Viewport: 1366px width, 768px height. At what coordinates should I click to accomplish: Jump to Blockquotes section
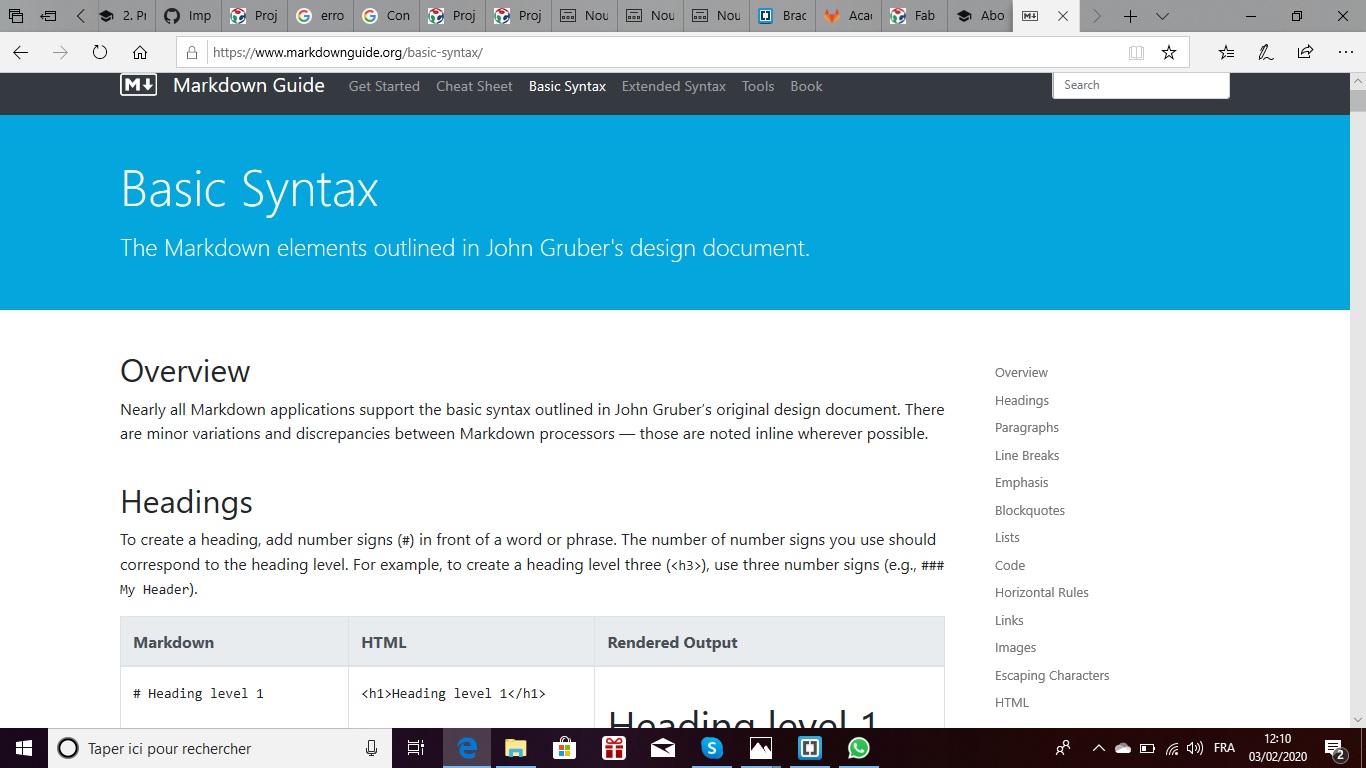tap(1030, 511)
